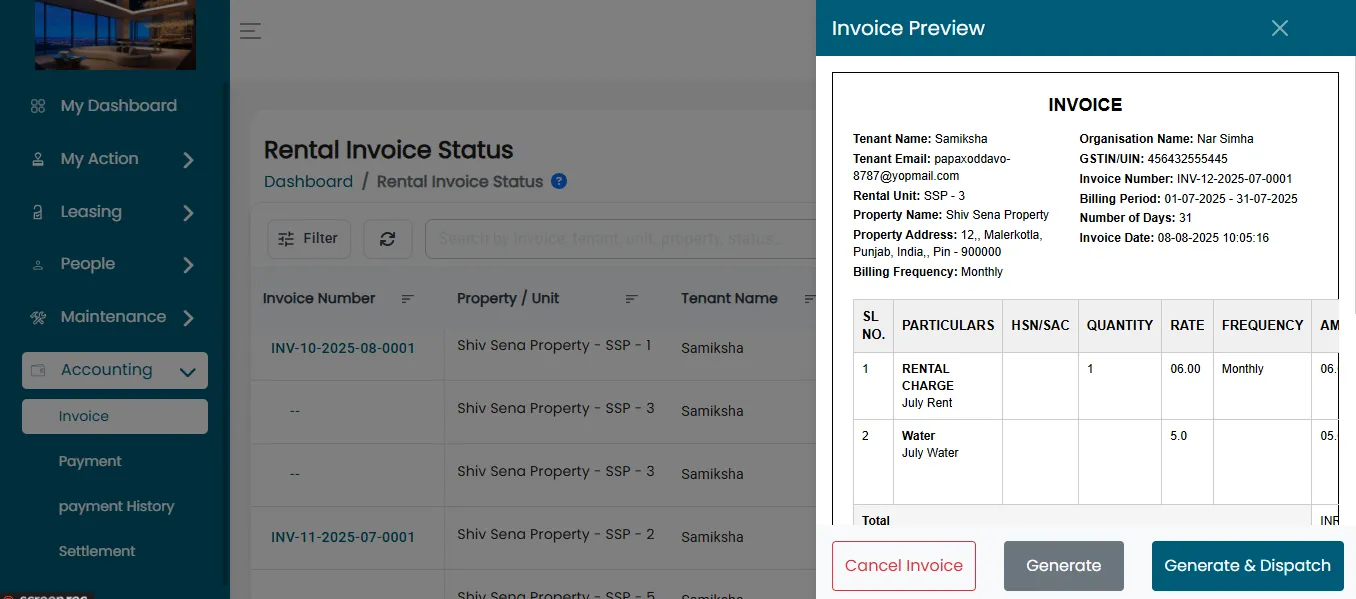Screen dimensions: 1356x599
Task: Click the Cancel Invoice button
Action: pyautogui.click(x=904, y=566)
